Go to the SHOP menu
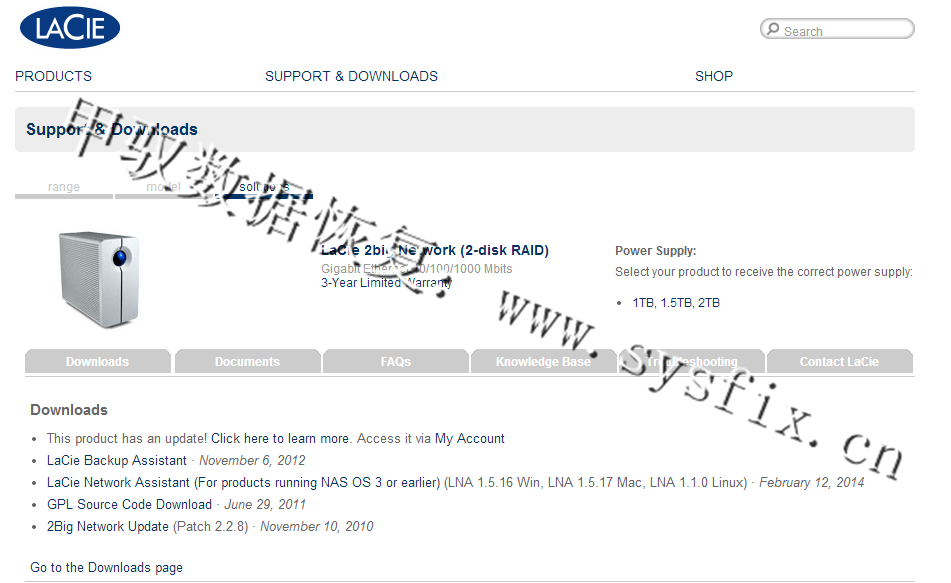 point(714,76)
